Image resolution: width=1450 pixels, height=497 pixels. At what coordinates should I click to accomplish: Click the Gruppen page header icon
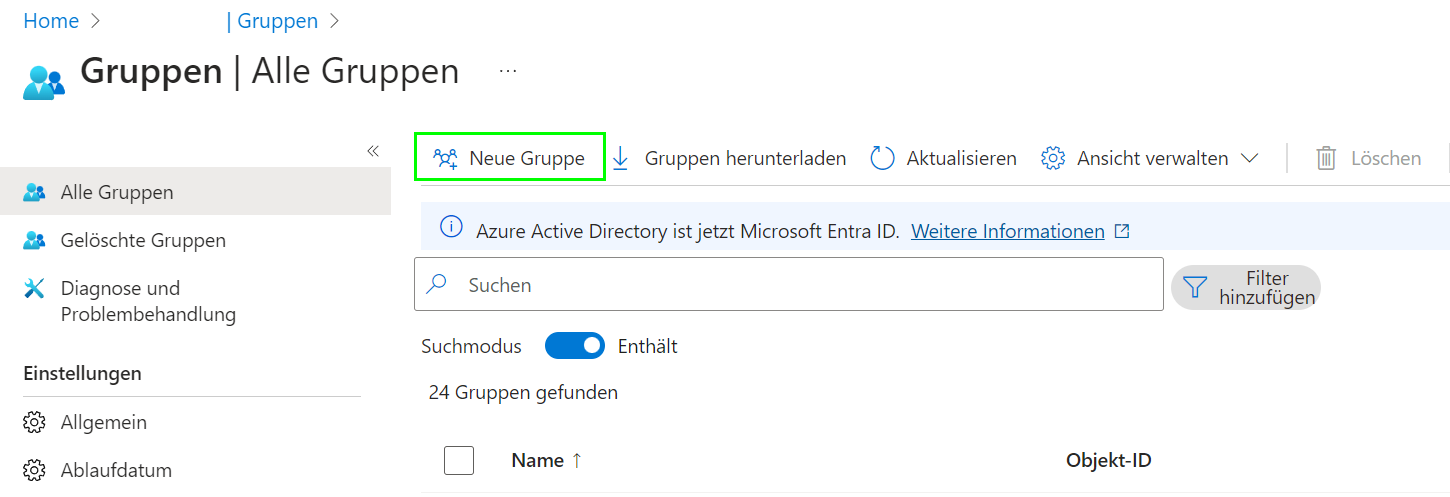pyautogui.click(x=44, y=81)
